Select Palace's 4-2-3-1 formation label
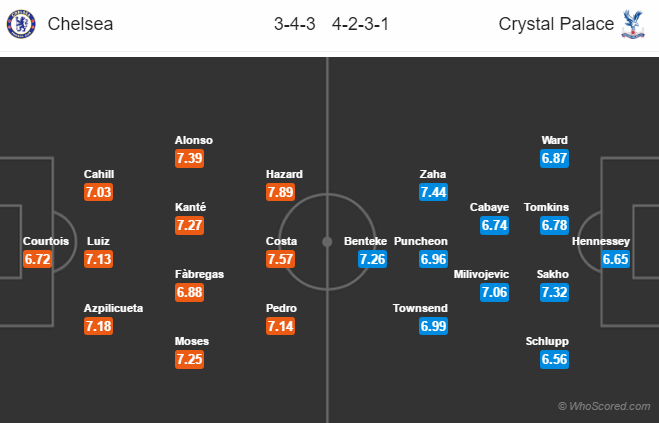The height and width of the screenshot is (423, 659). click(x=361, y=24)
